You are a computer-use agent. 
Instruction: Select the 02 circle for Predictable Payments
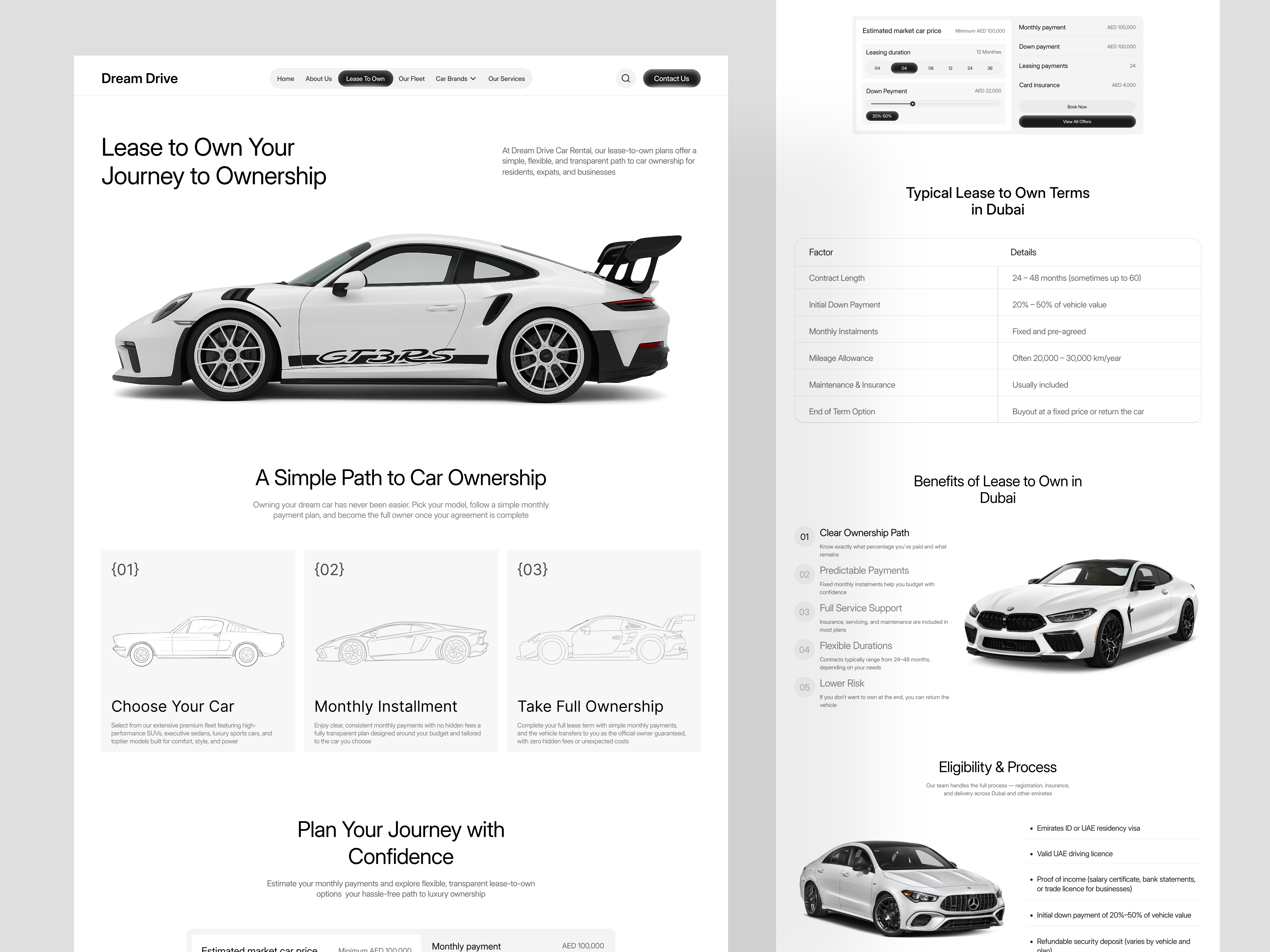[x=804, y=574]
